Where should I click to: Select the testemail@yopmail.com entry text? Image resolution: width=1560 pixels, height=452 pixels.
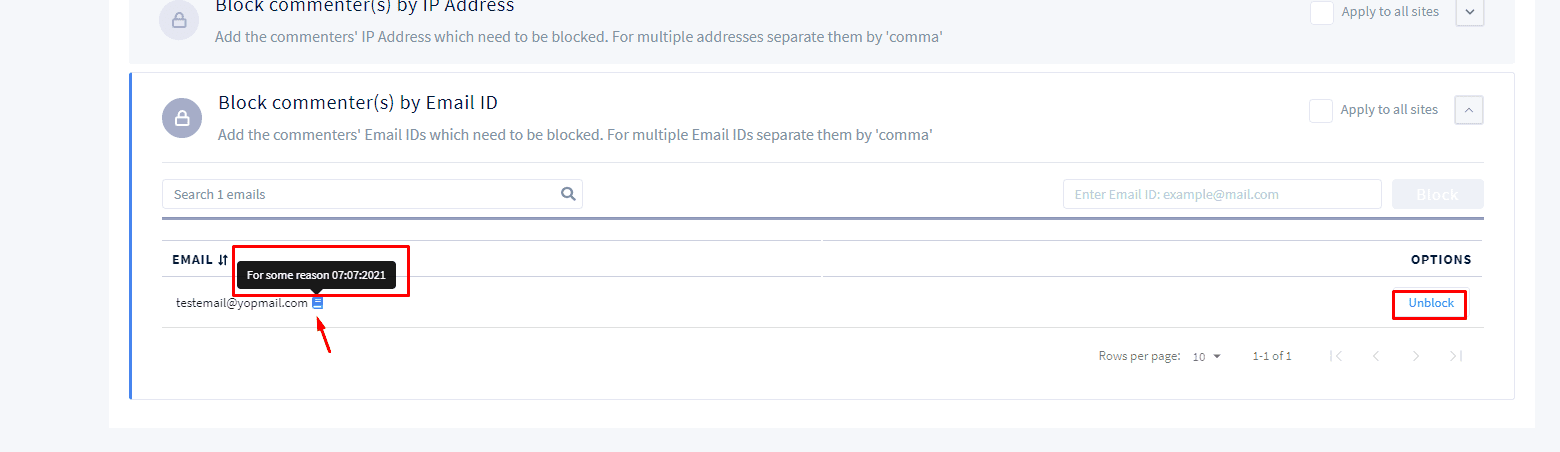(x=242, y=303)
